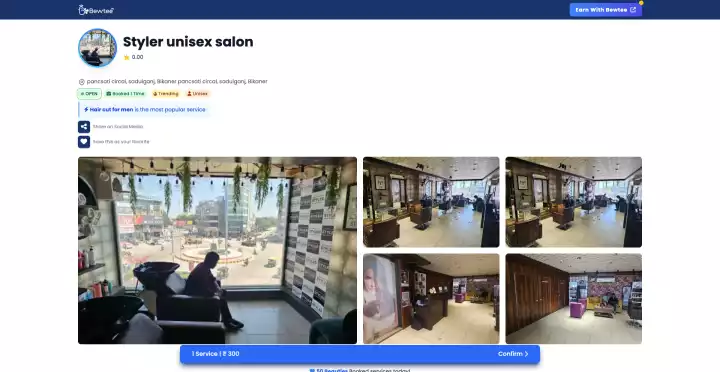The image size is (720, 372).
Task: Click the location pin icon beside the address
Action: (82, 82)
